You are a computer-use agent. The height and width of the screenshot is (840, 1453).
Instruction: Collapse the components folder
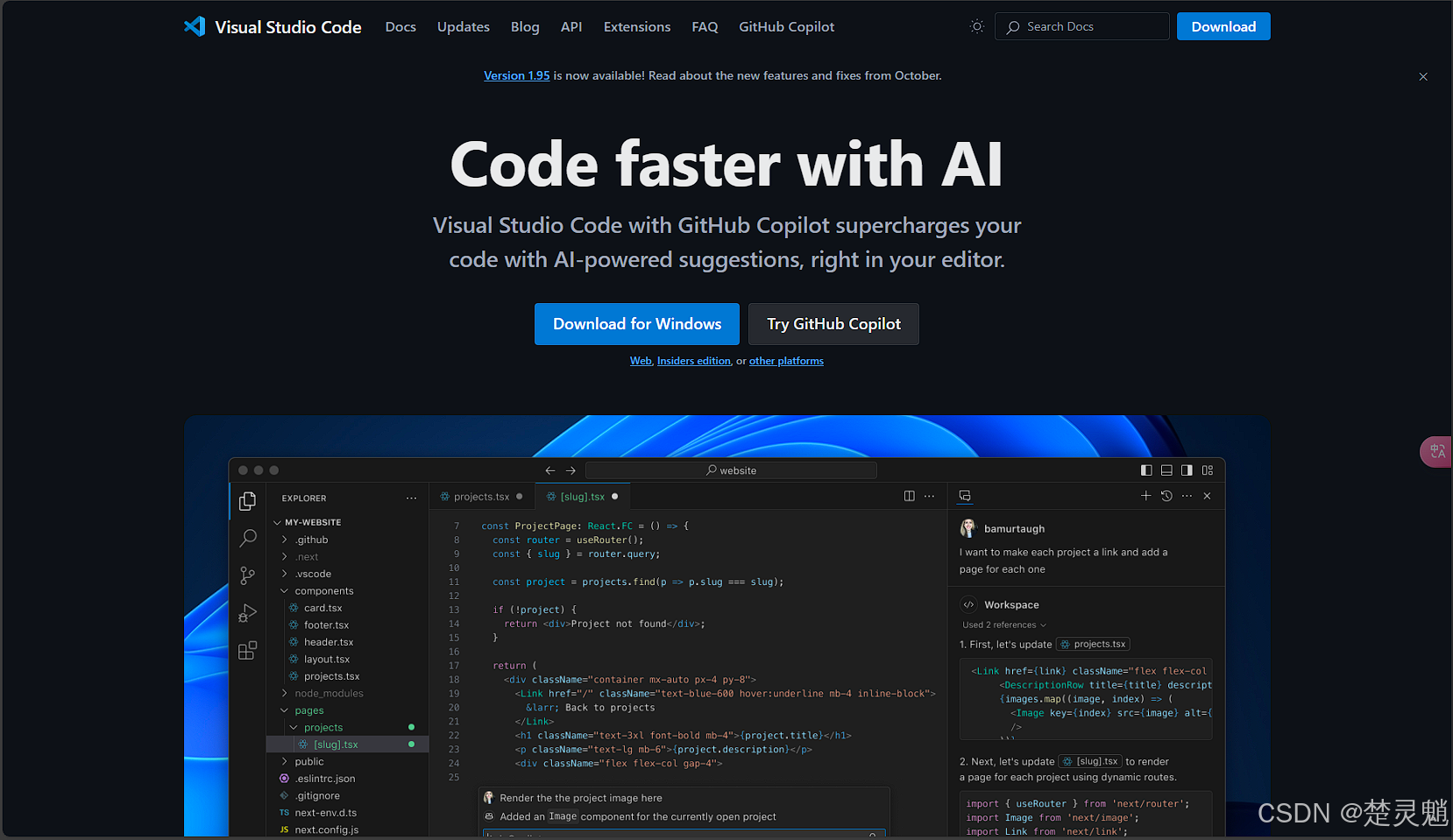(284, 591)
